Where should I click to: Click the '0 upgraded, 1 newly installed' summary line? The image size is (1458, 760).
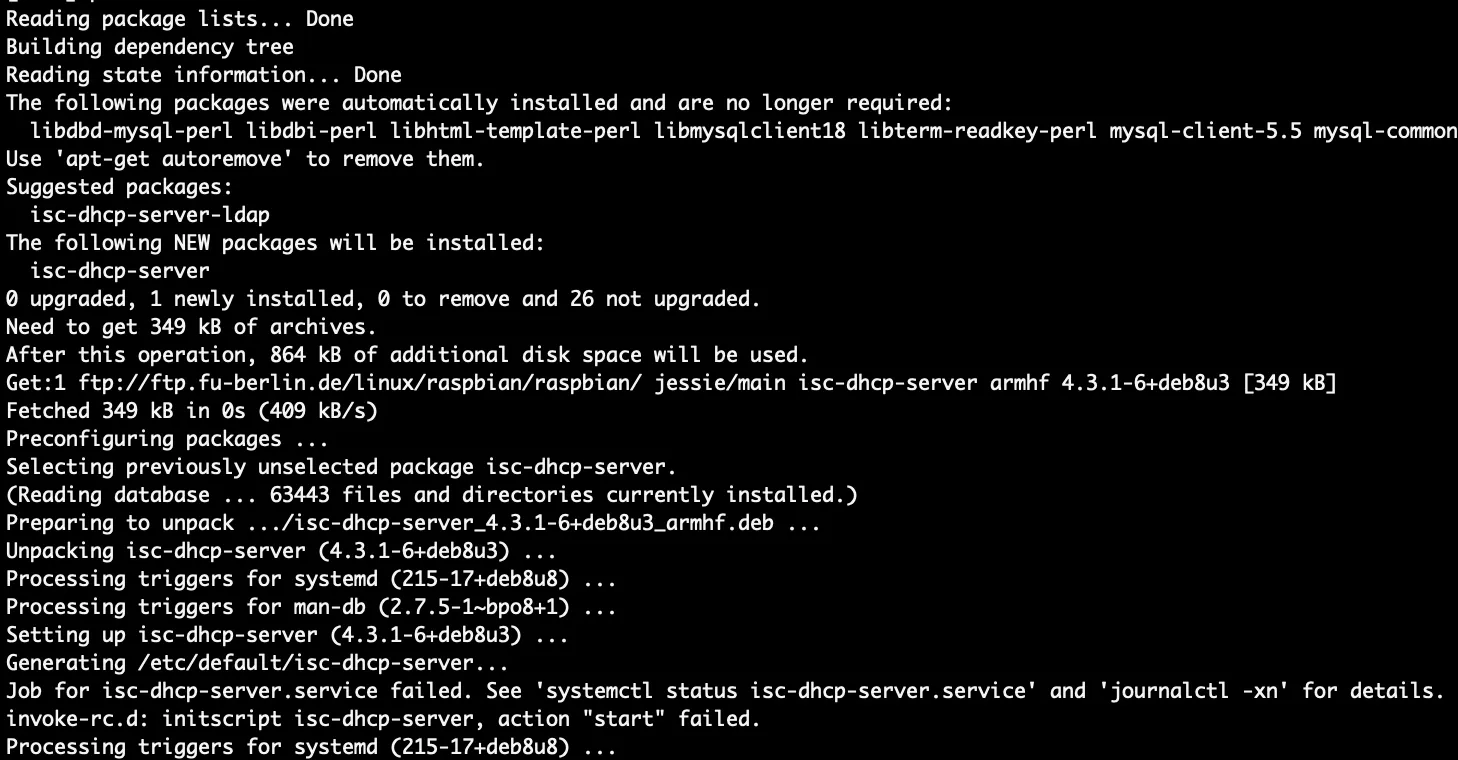tap(383, 299)
